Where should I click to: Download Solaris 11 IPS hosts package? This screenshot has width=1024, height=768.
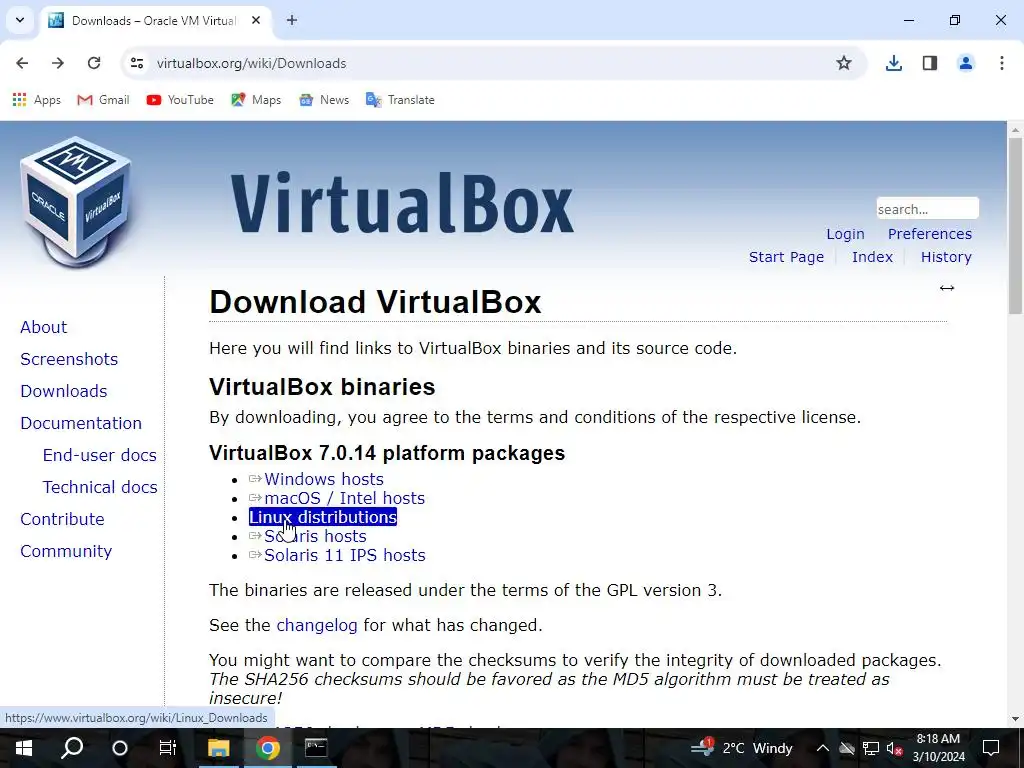(345, 555)
